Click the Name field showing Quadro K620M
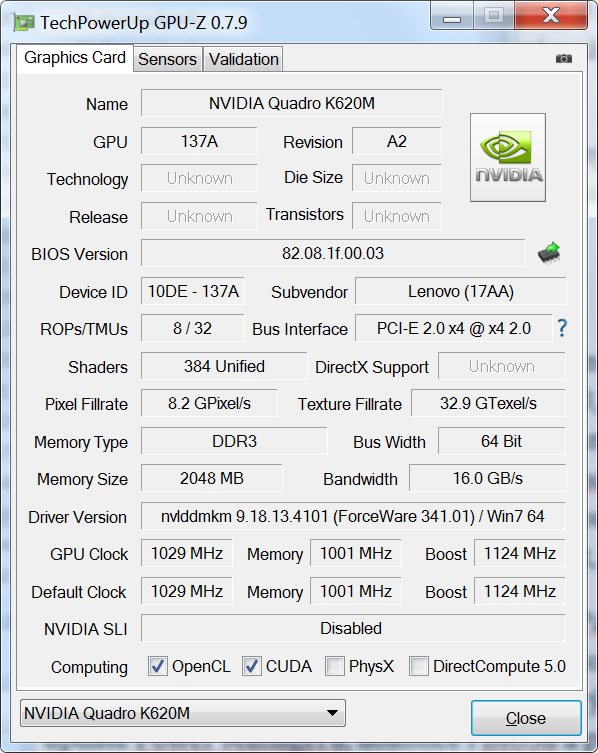 point(292,103)
